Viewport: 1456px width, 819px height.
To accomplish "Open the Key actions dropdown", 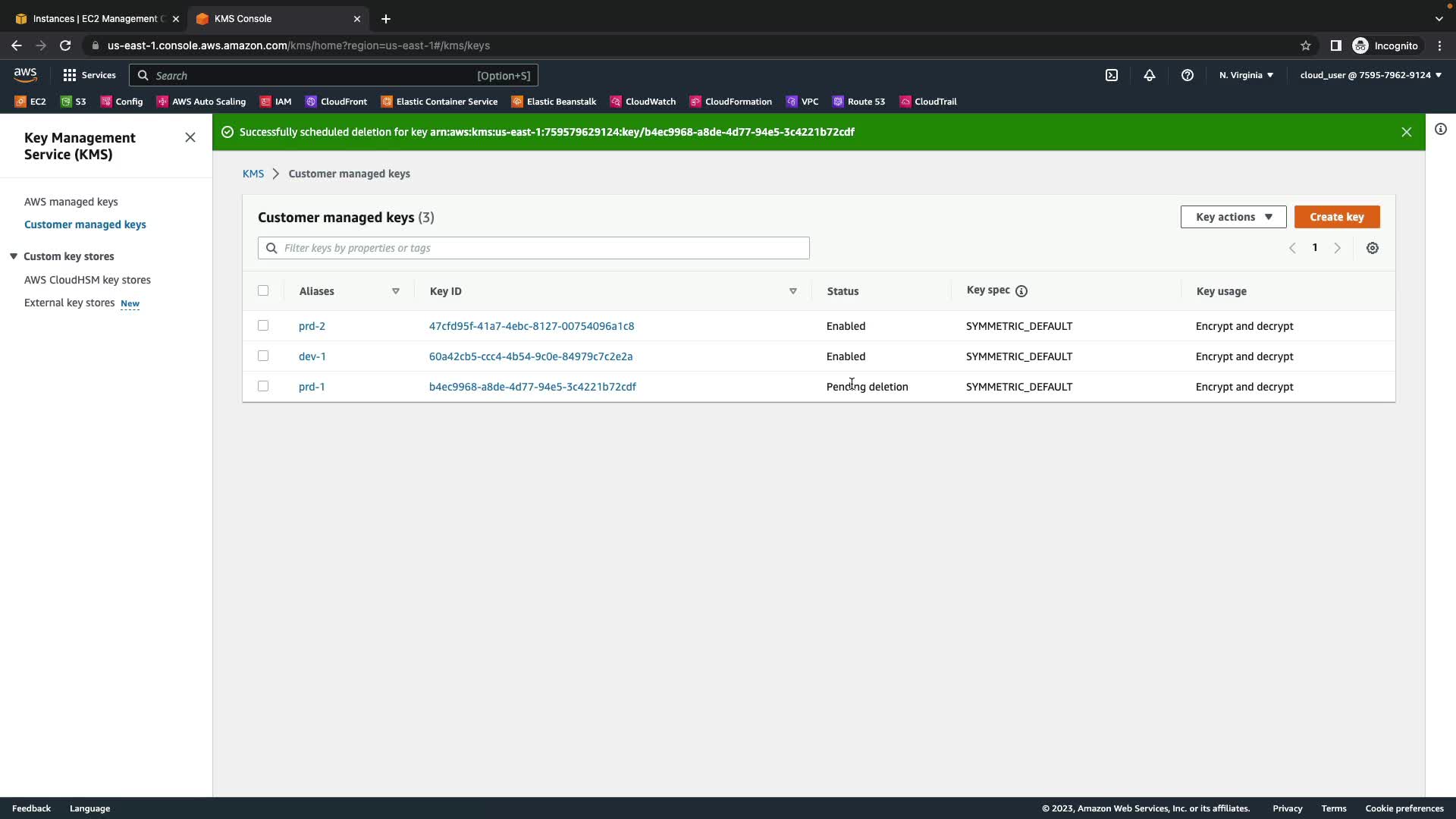I will (1233, 217).
